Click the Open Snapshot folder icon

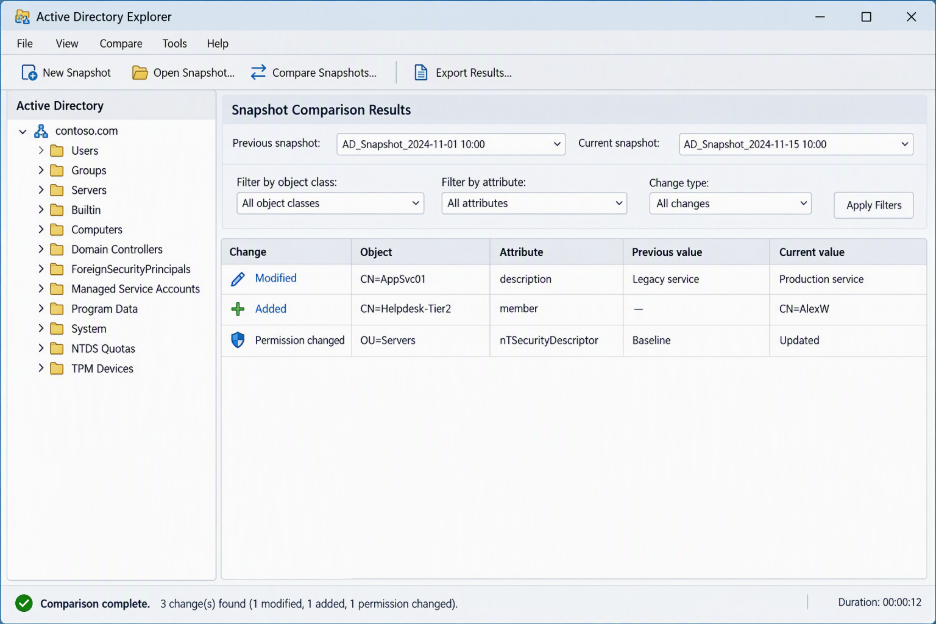click(140, 73)
